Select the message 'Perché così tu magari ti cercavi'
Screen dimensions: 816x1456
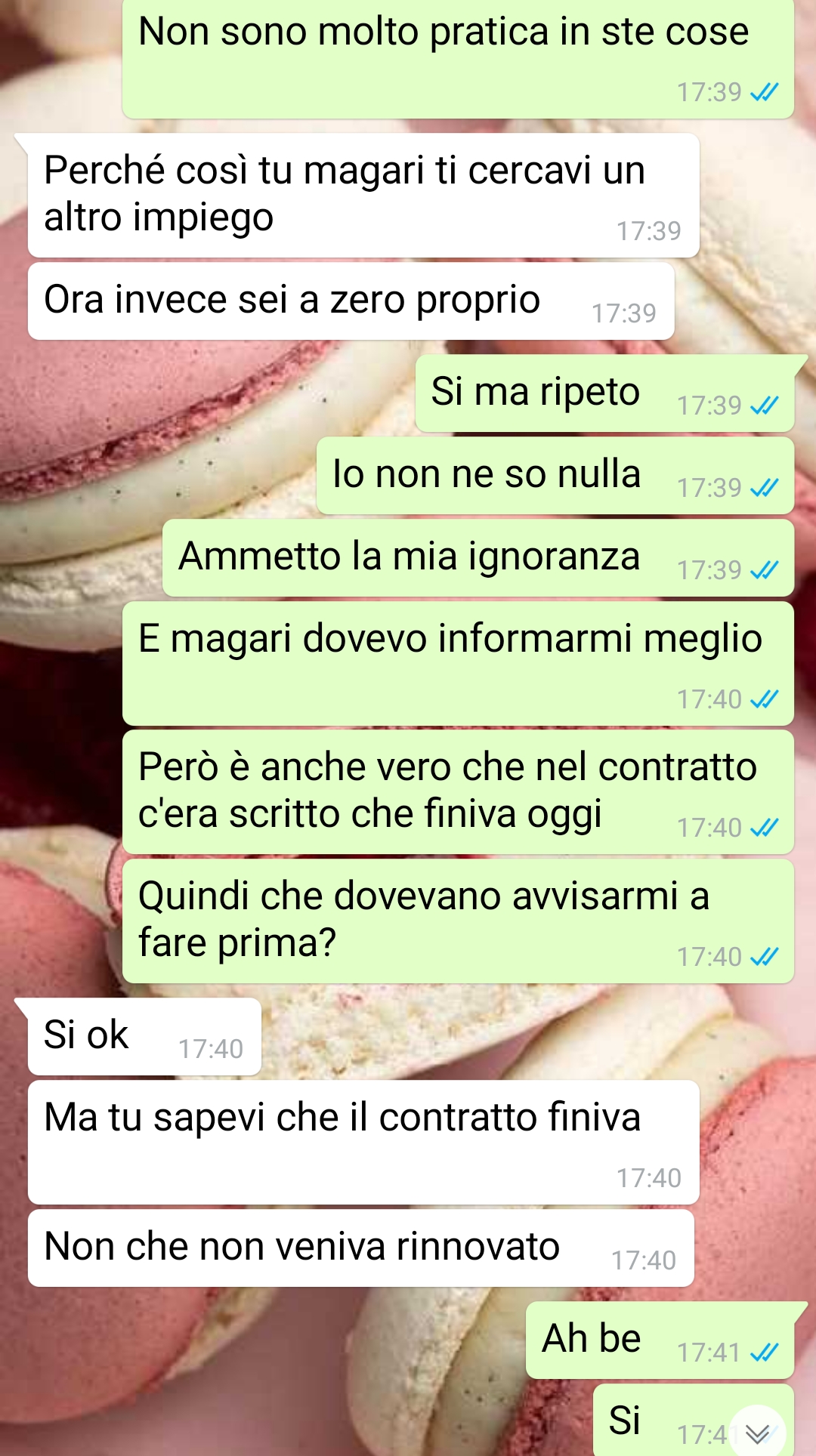(363, 196)
